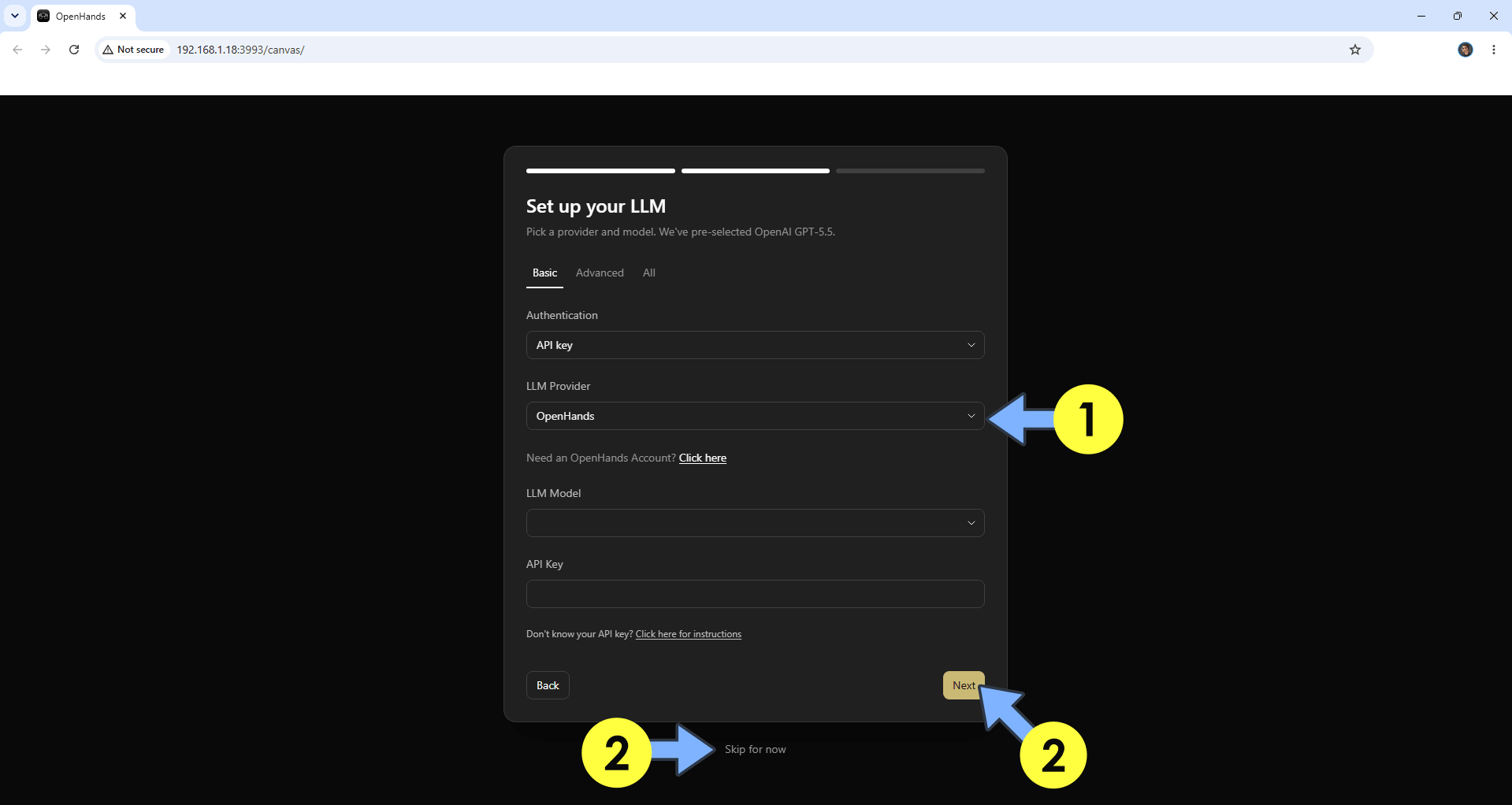
Task: Click the browser forward arrow icon
Action: tap(46, 50)
